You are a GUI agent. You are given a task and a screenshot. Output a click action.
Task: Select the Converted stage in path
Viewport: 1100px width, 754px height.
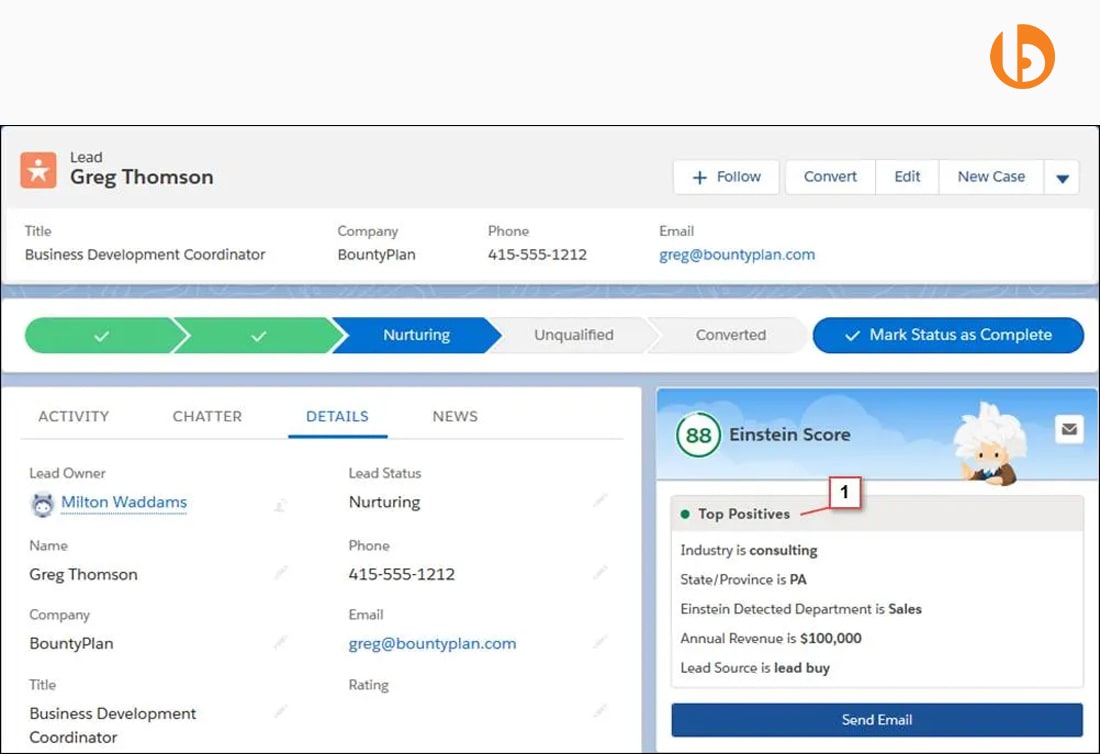(x=730, y=335)
